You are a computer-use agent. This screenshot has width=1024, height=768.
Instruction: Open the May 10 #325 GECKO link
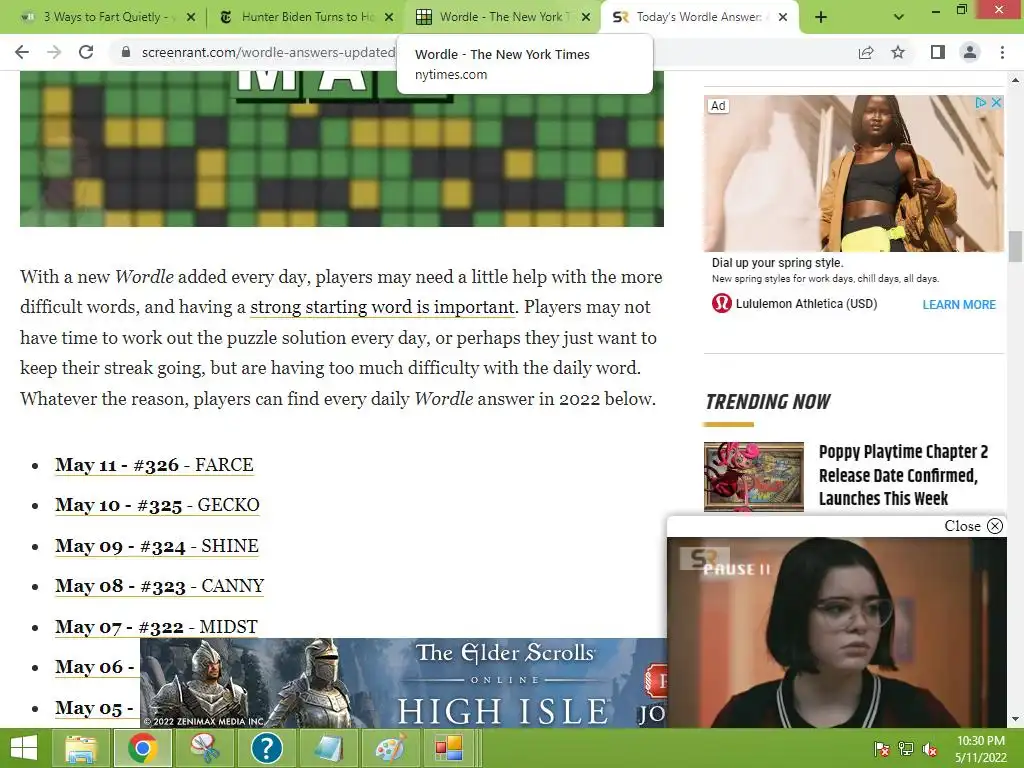157,505
